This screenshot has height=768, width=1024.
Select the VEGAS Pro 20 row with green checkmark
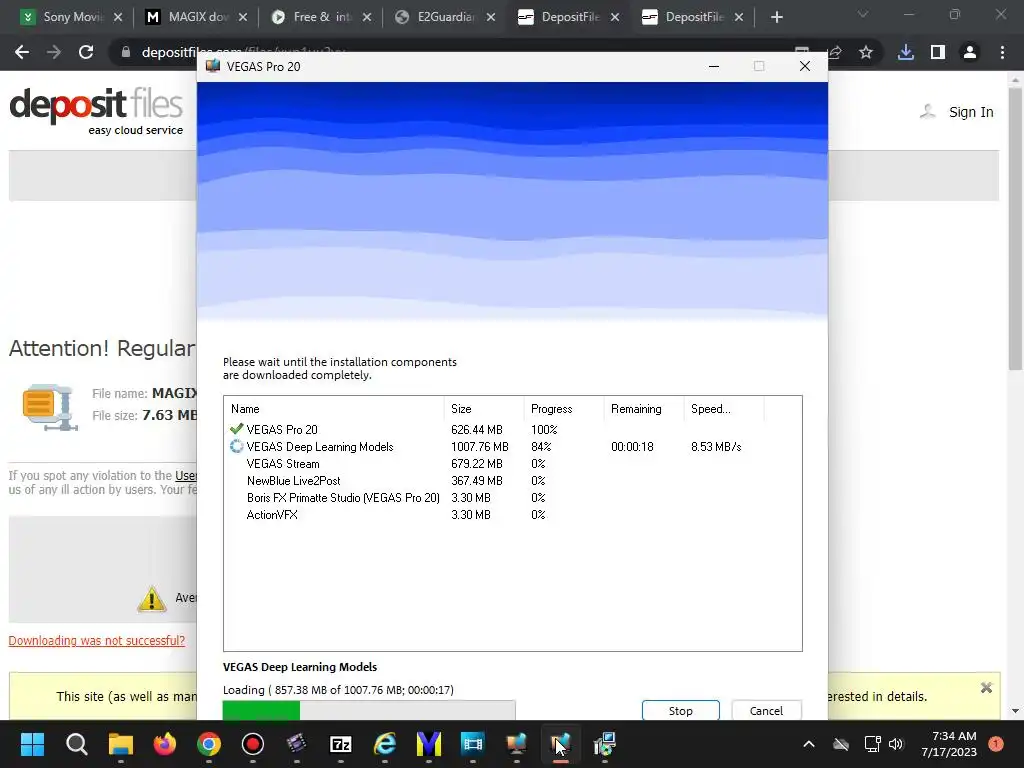click(x=513, y=430)
